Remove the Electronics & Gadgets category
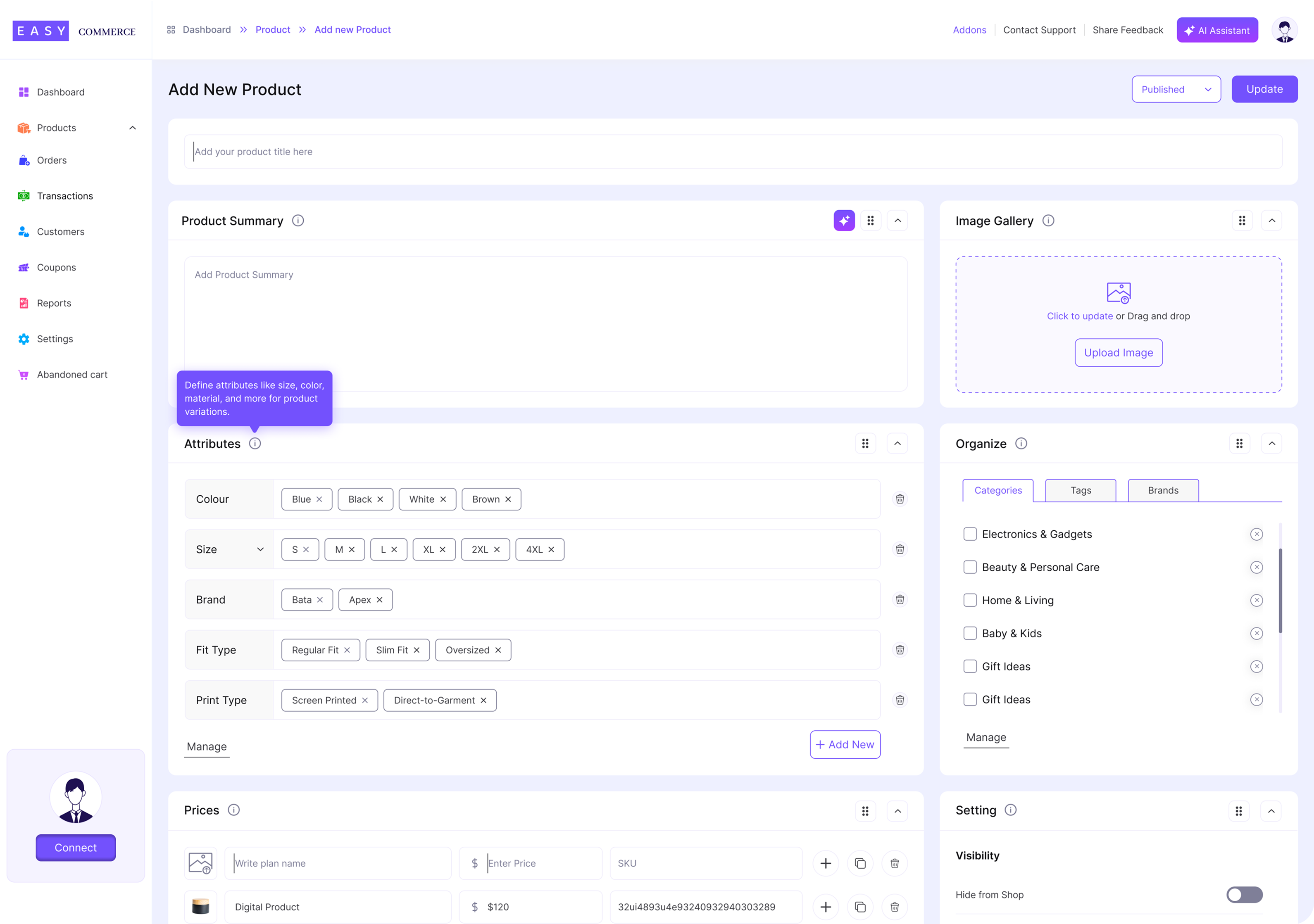The height and width of the screenshot is (924, 1314). pos(1256,534)
